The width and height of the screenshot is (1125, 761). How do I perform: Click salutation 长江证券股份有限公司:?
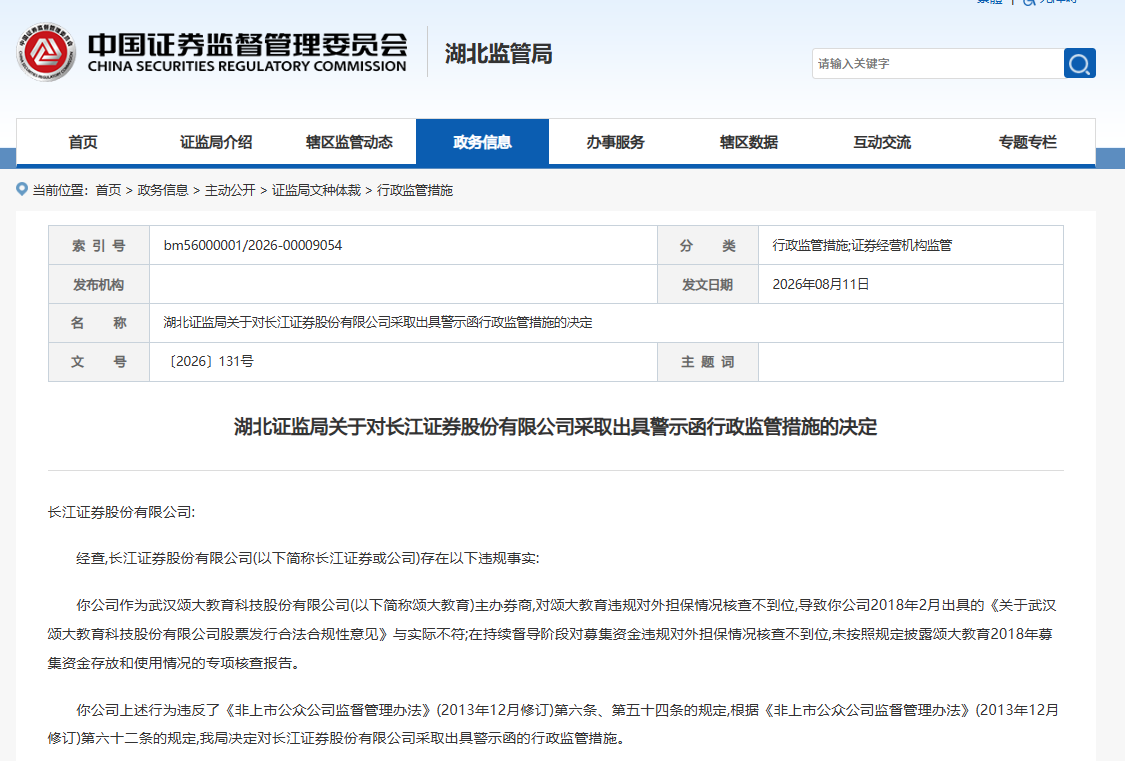(x=121, y=512)
